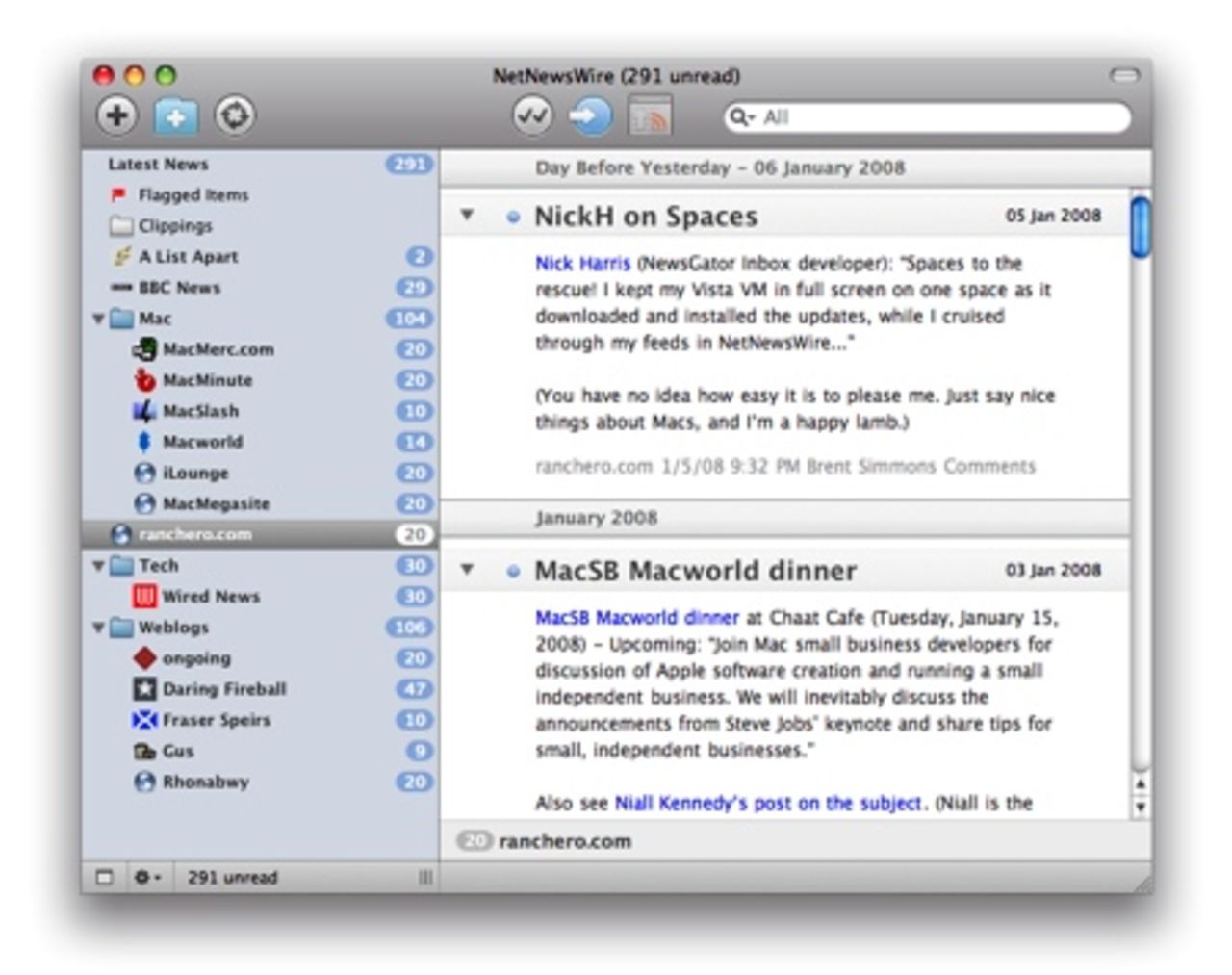
Task: Click the Refresh All feeds icon
Action: [234, 116]
